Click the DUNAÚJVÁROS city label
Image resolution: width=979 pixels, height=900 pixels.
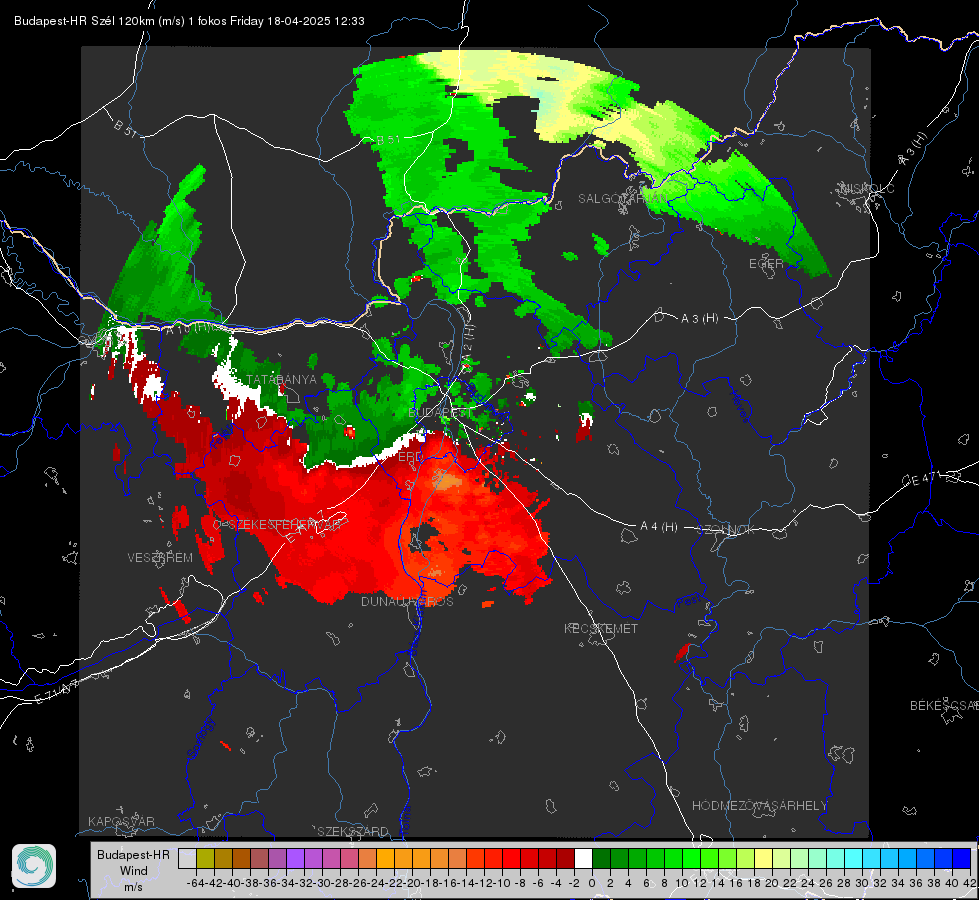click(407, 601)
